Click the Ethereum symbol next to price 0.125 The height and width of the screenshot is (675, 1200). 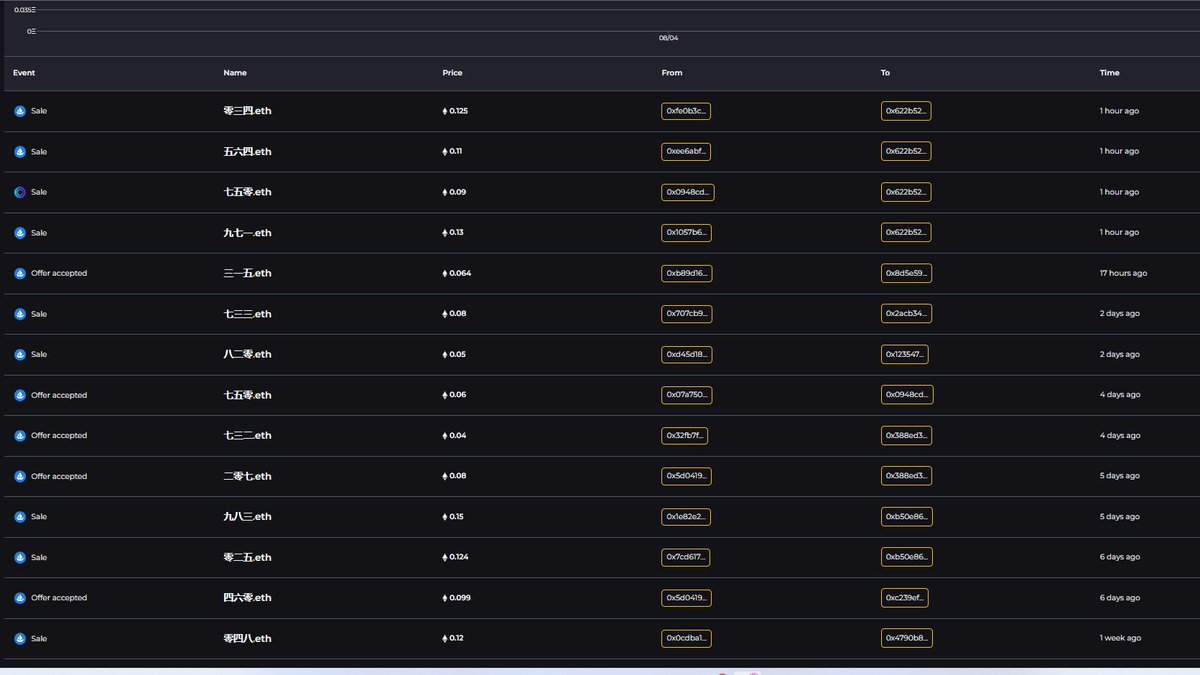click(x=445, y=111)
